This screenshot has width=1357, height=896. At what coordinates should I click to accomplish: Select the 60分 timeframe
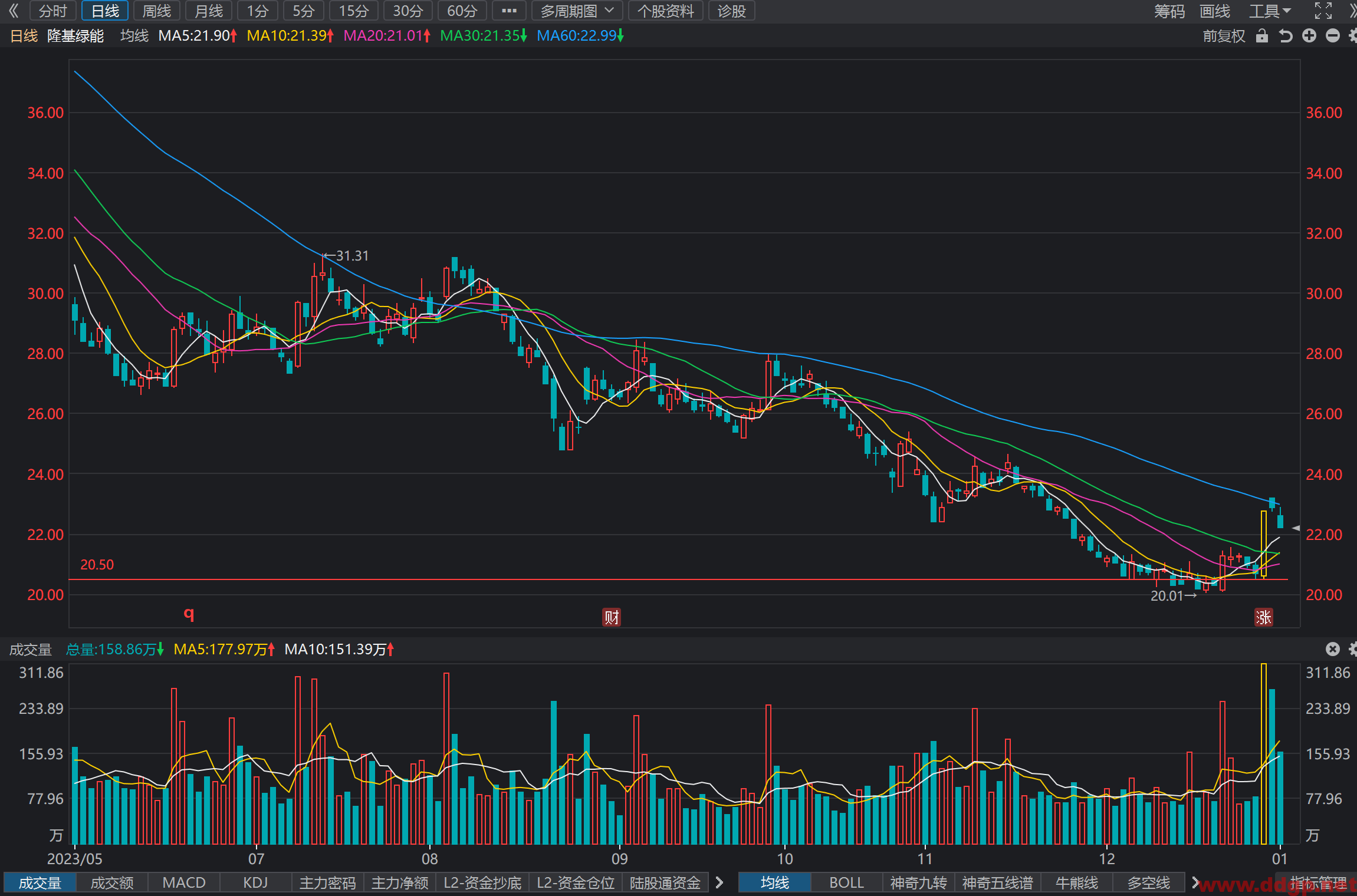[x=462, y=11]
